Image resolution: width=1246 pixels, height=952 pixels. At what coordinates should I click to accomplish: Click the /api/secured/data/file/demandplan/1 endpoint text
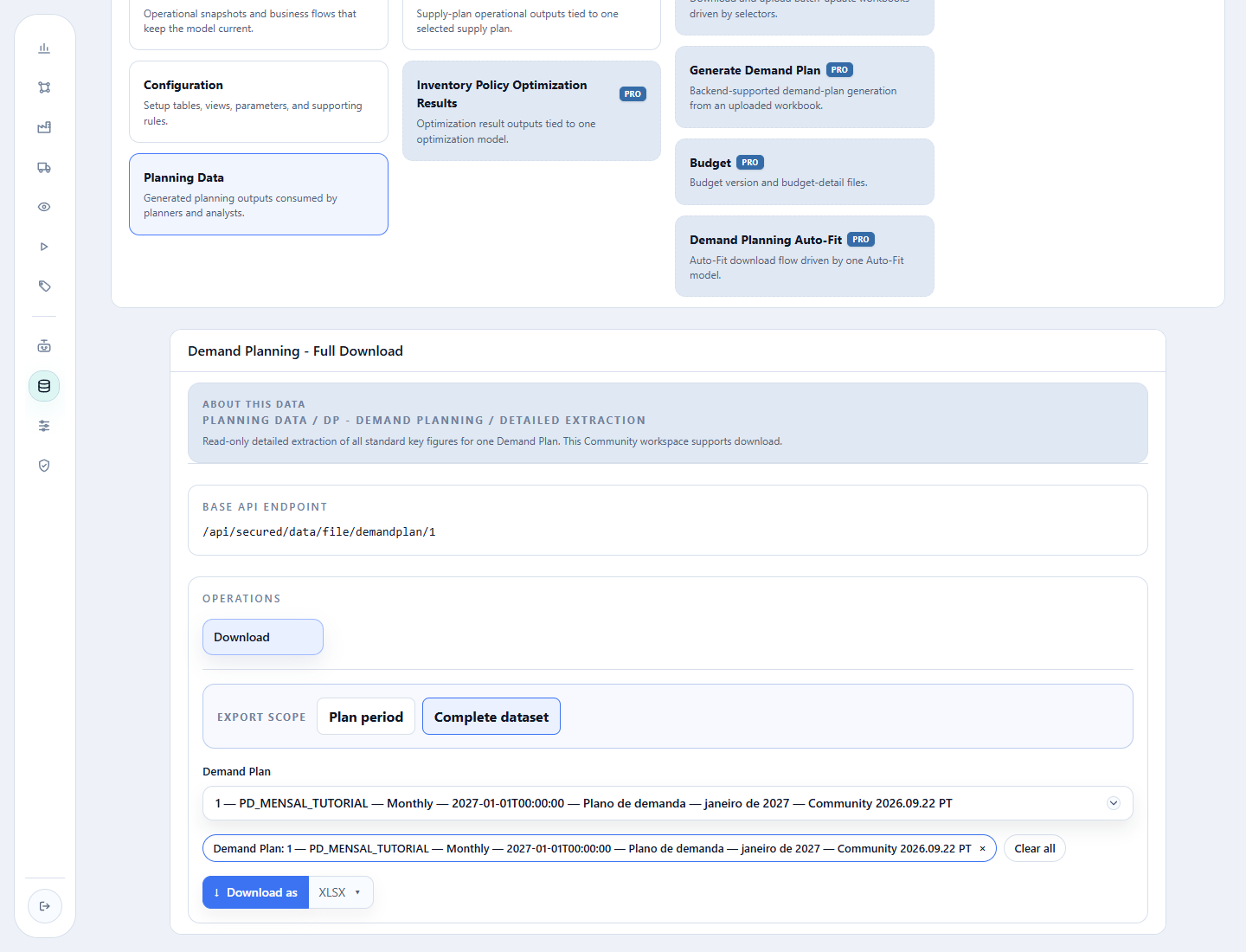319,532
